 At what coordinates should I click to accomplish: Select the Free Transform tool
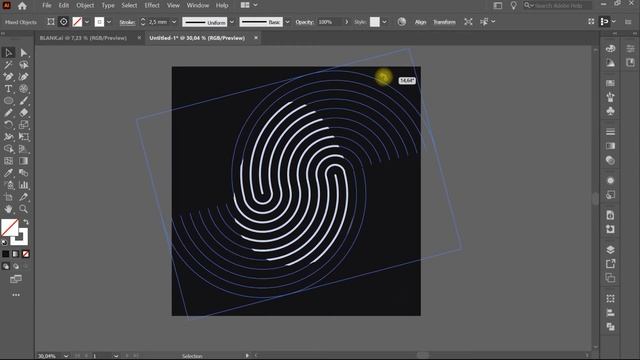(24, 137)
